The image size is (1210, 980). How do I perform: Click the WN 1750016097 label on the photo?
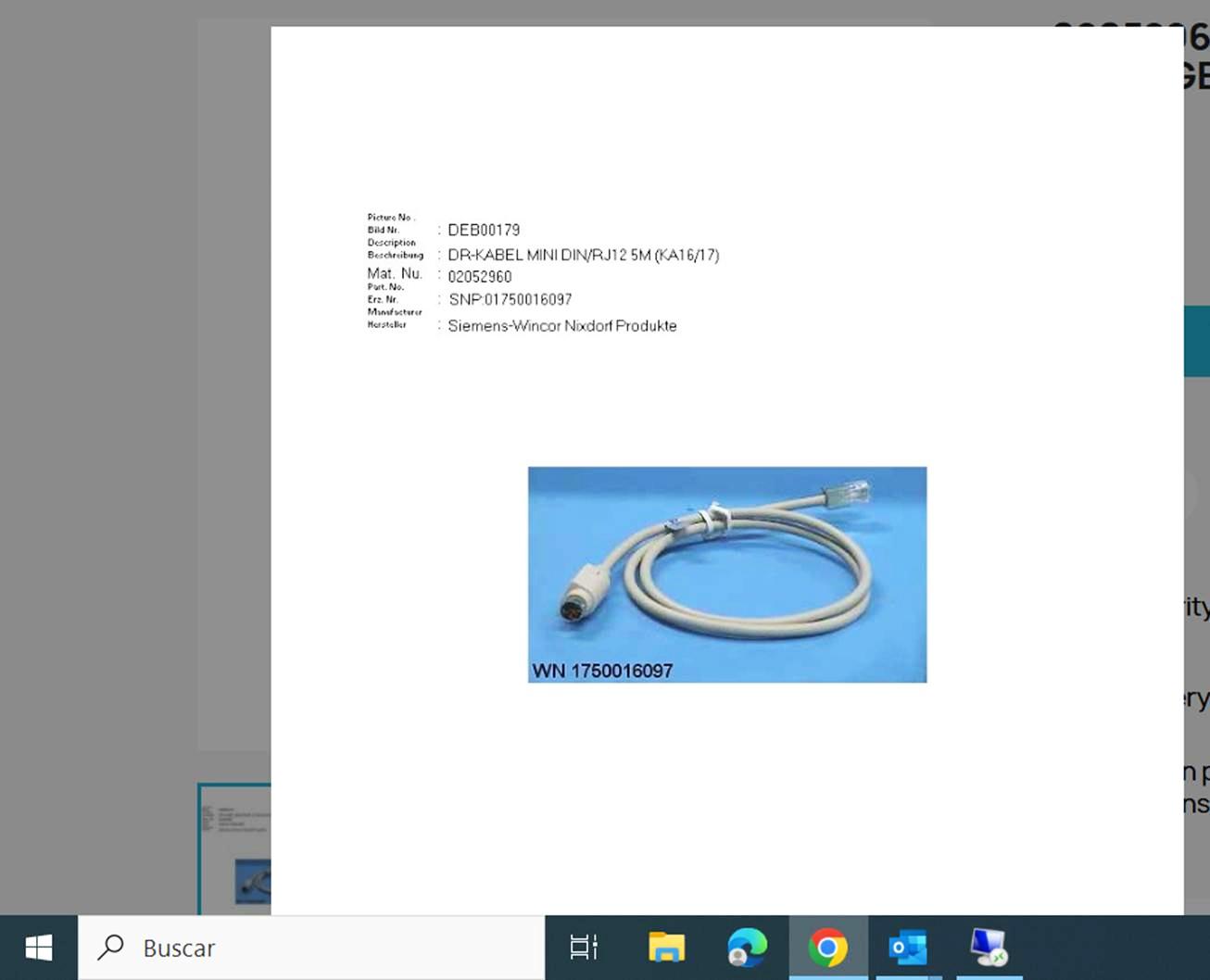603,671
